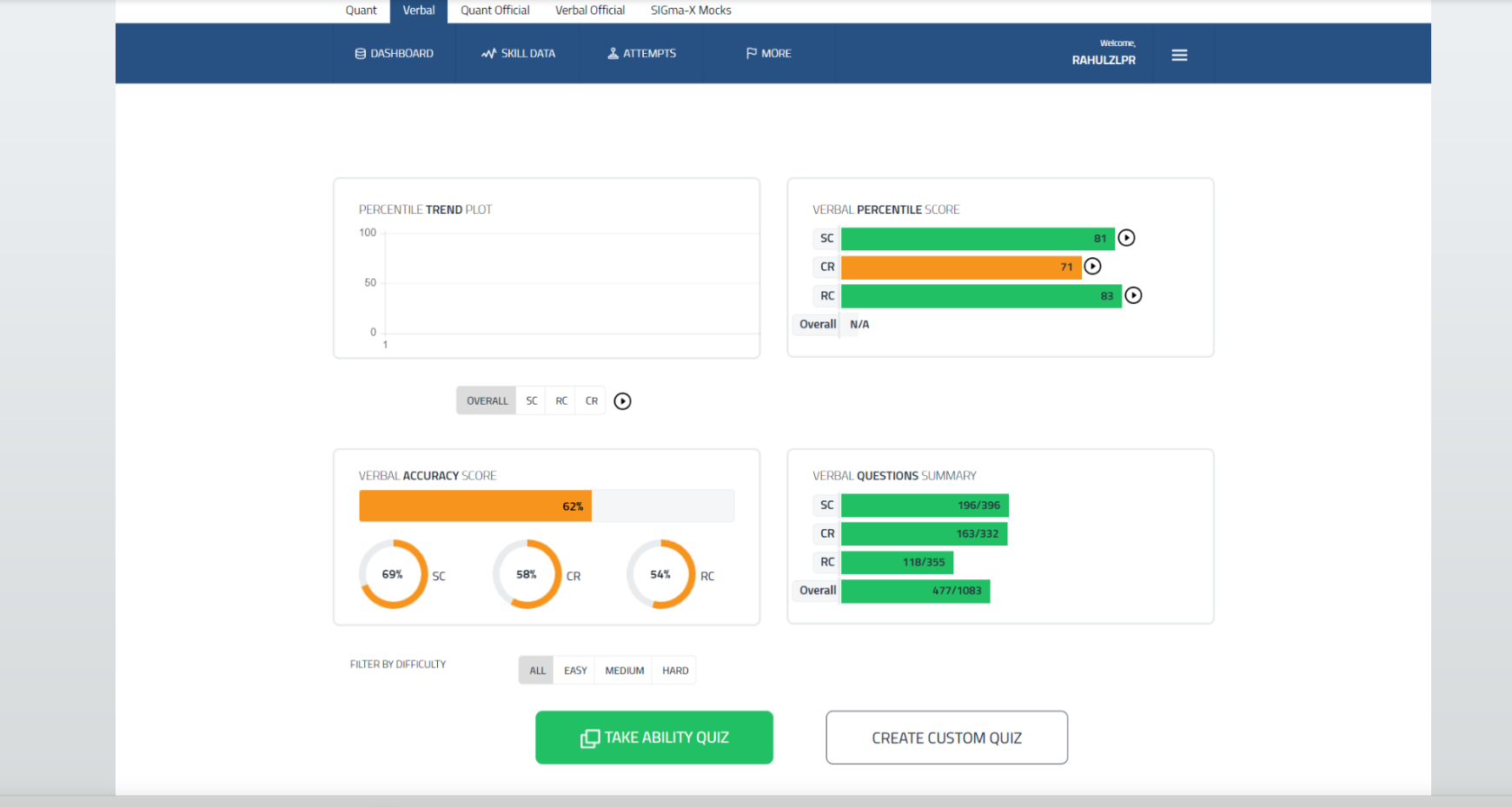Screen dimensions: 1512x807
Task: Filter difficulty by EASY
Action: 575,671
